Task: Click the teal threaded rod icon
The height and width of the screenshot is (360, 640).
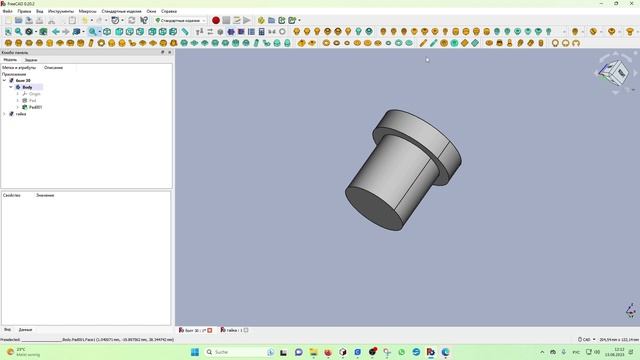Action: click(433, 43)
